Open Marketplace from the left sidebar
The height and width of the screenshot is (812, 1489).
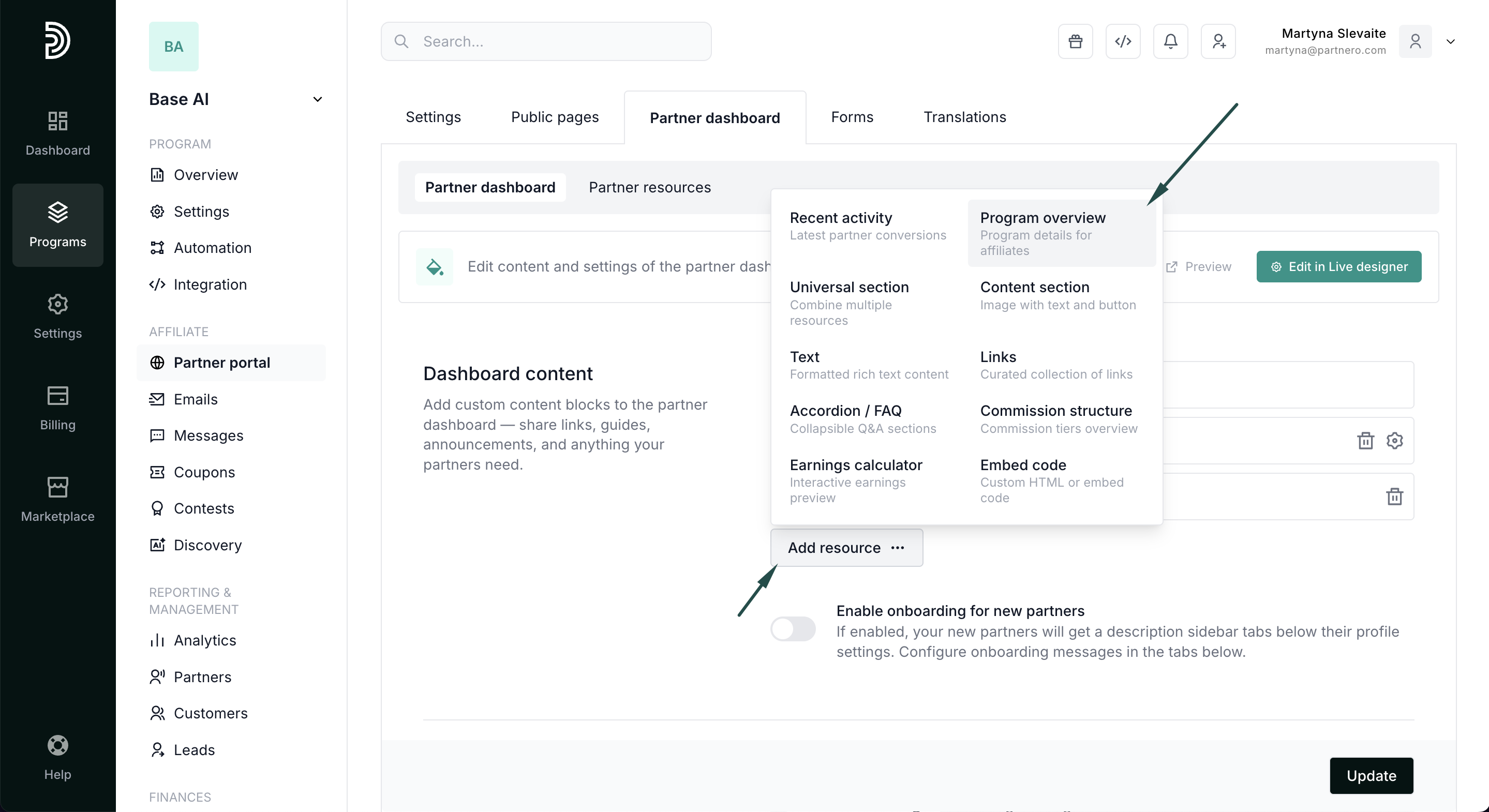pos(57,499)
